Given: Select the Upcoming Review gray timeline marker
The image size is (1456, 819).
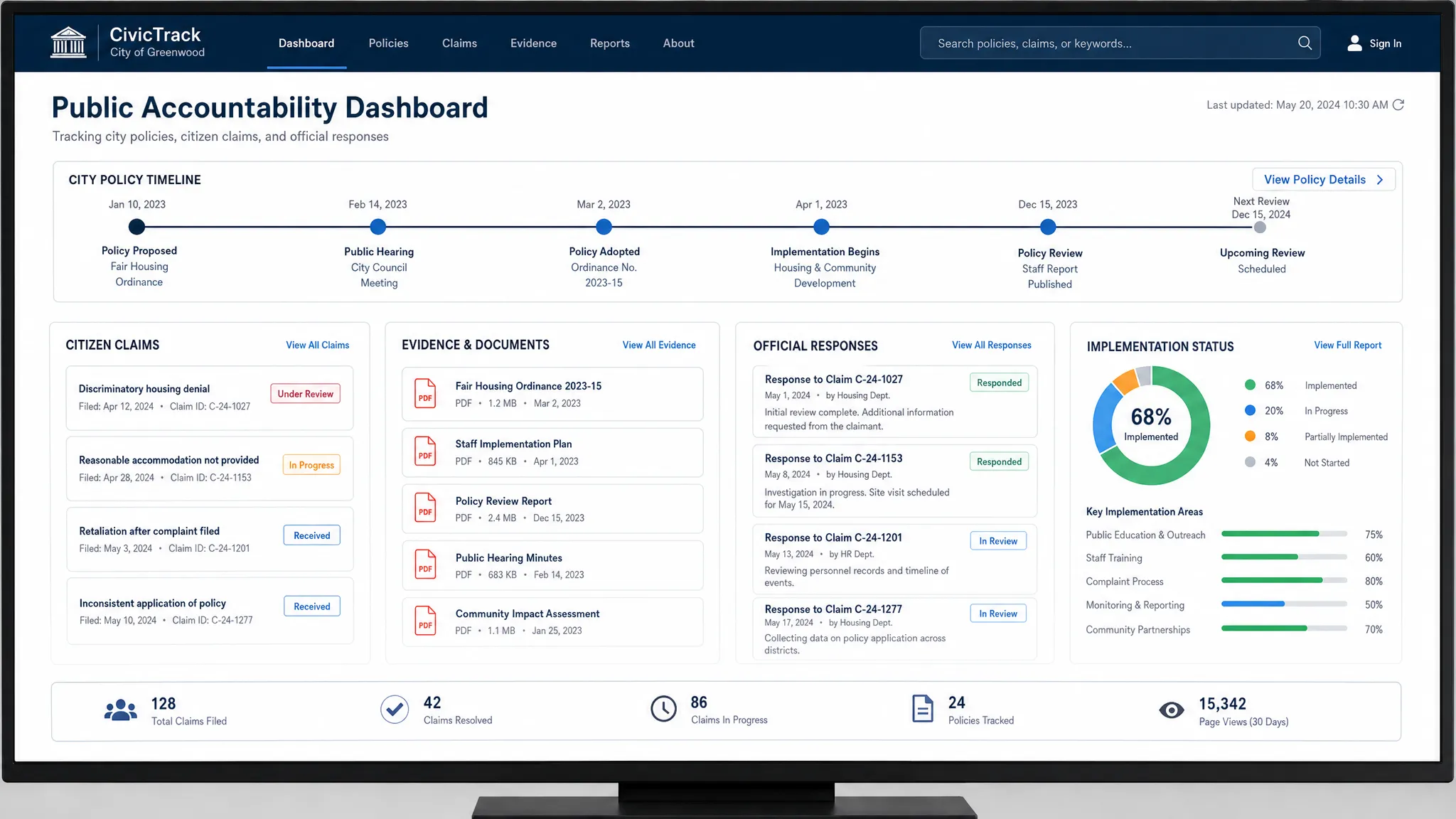Looking at the screenshot, I should pos(1260,227).
